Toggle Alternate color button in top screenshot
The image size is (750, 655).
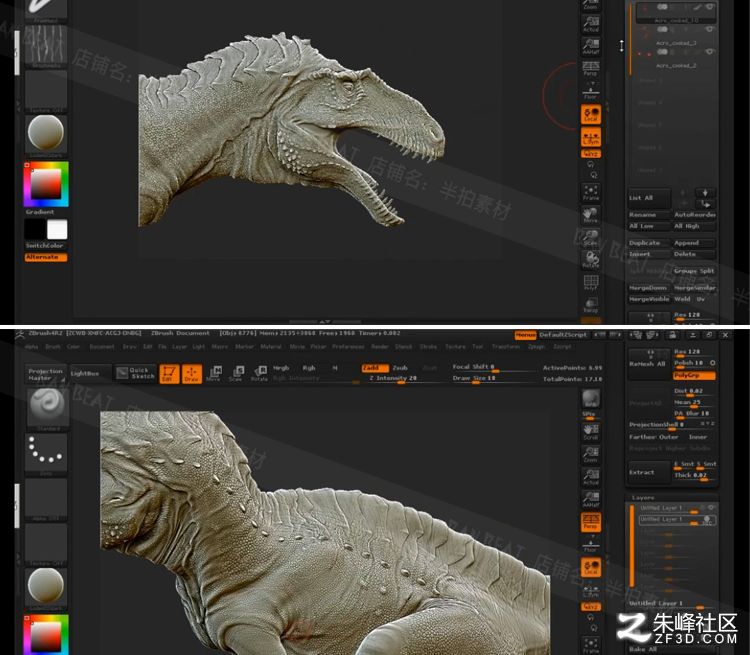tap(46, 257)
